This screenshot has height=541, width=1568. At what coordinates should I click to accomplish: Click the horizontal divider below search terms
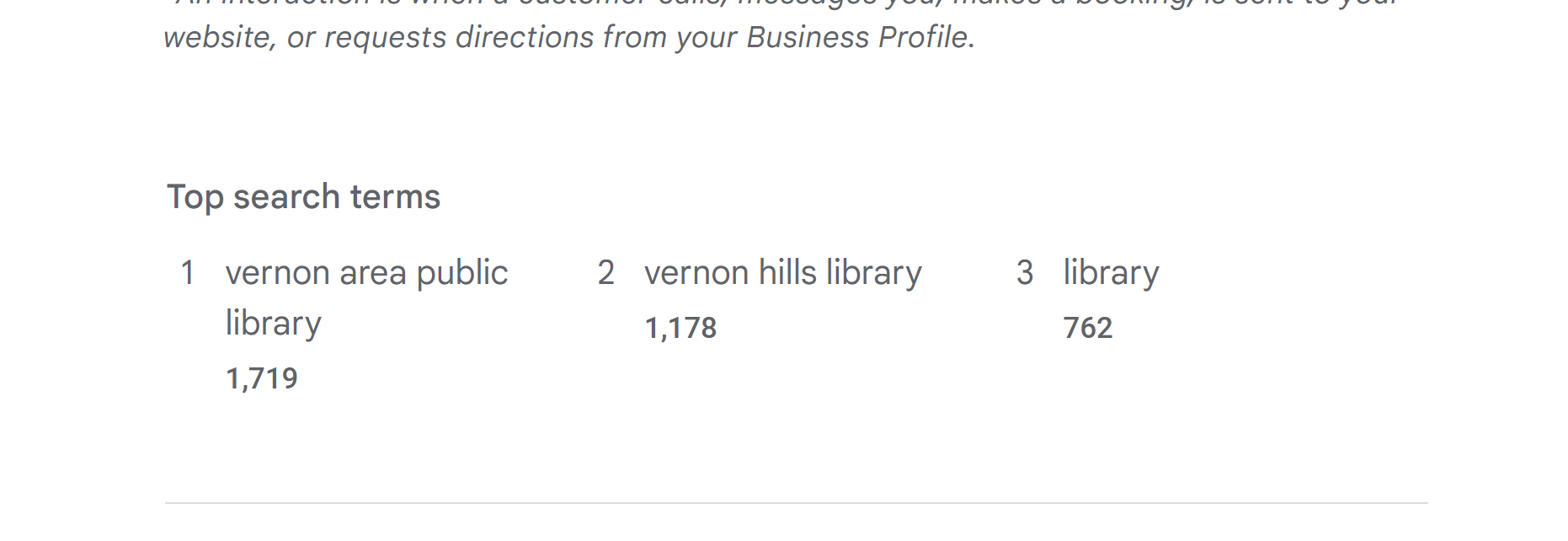(796, 503)
